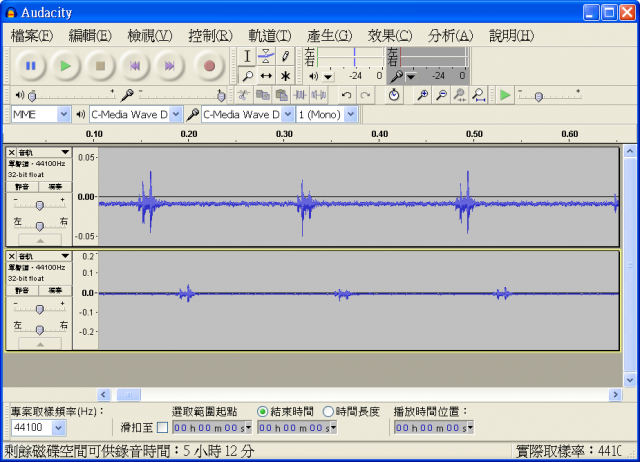This screenshot has width=640, height=462.
Task: Select the 時間長度 radio button
Action: point(328,412)
